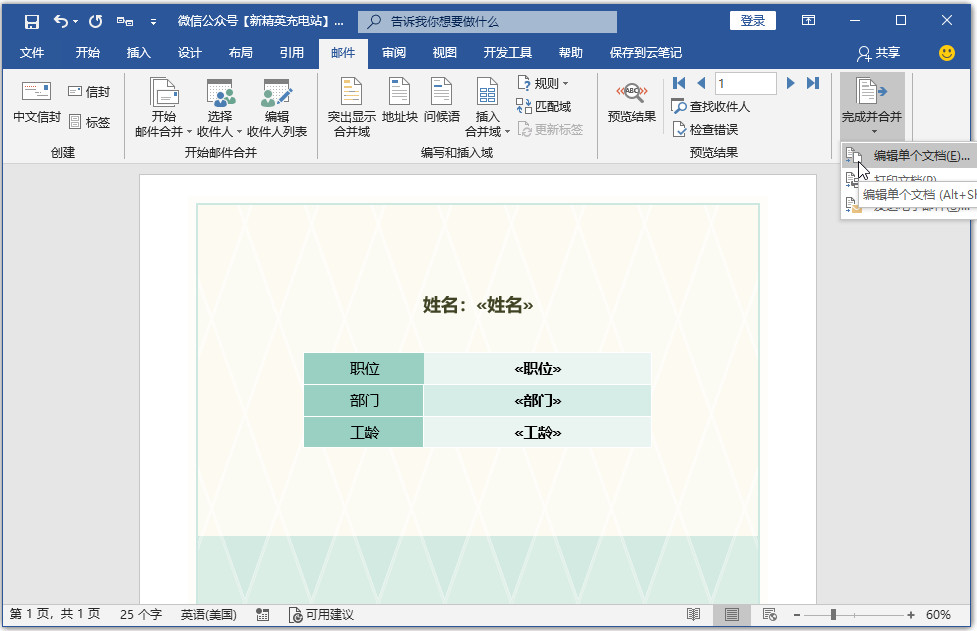Click the 登录 sign-in button

[752, 20]
